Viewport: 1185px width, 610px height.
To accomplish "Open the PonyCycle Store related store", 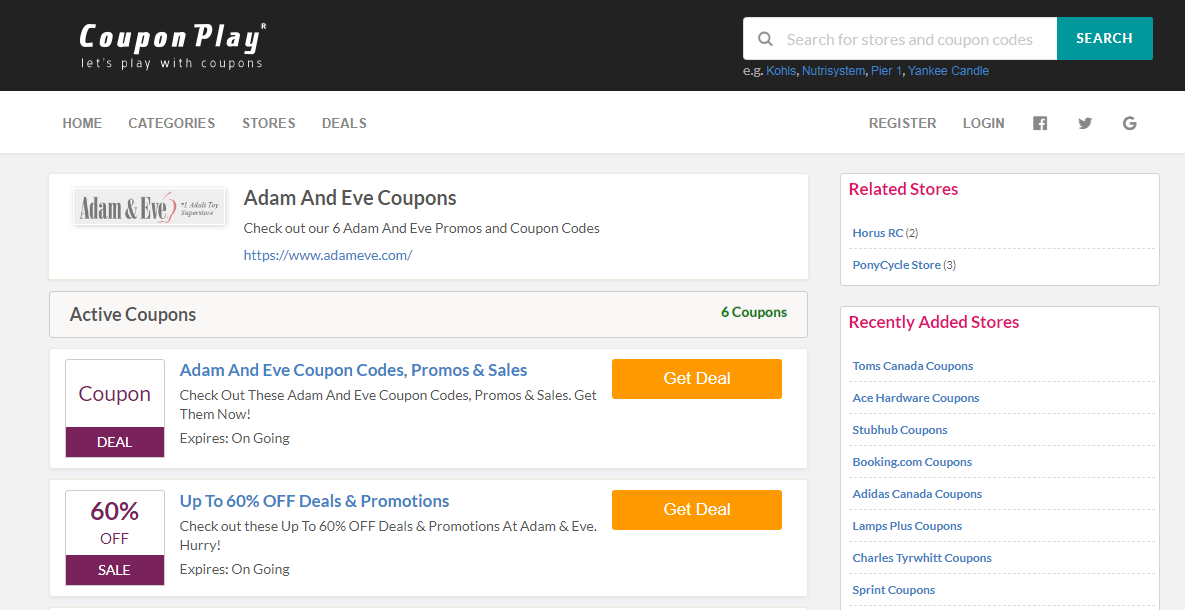I will [896, 265].
